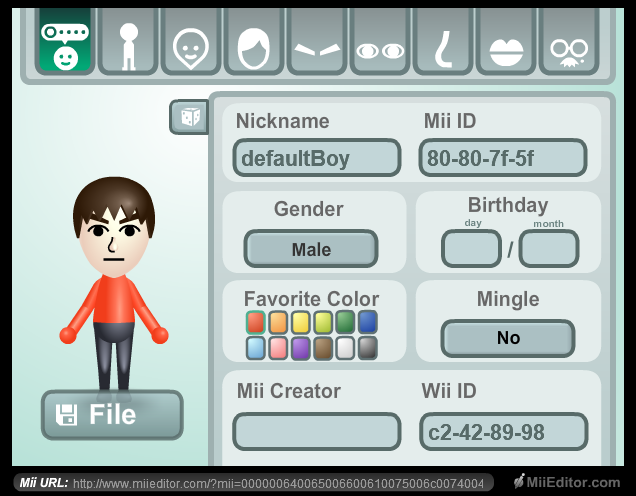The image size is (636, 496).
Task: Click the Nickname label
Action: pyautogui.click(x=282, y=121)
